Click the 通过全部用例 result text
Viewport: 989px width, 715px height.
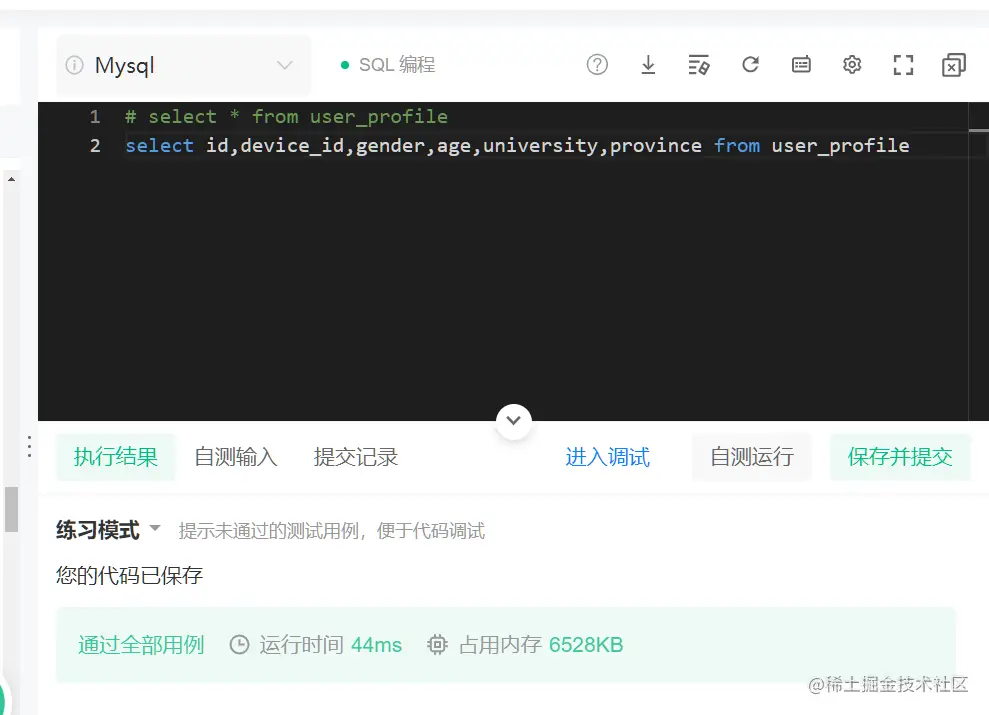(141, 645)
